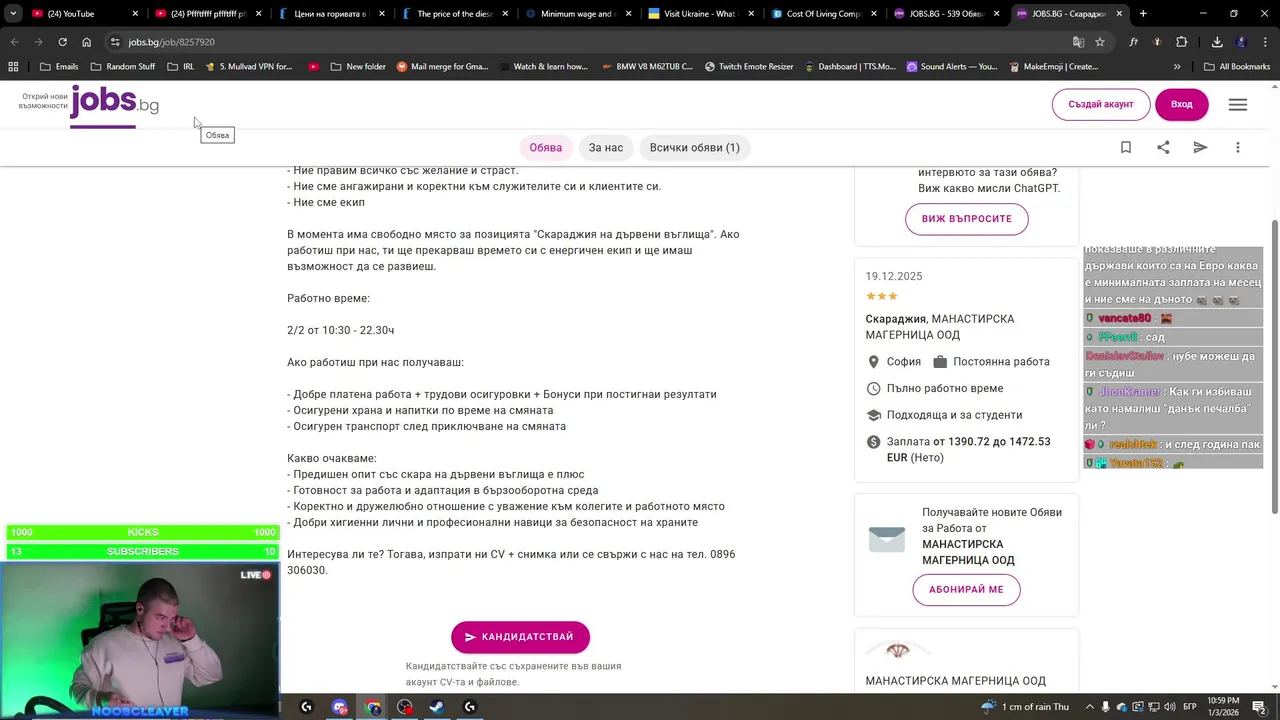Screen dimensions: 1280x720
Task: Click the YouTube shortcut icon in bookmarks bar
Action: click(313, 67)
